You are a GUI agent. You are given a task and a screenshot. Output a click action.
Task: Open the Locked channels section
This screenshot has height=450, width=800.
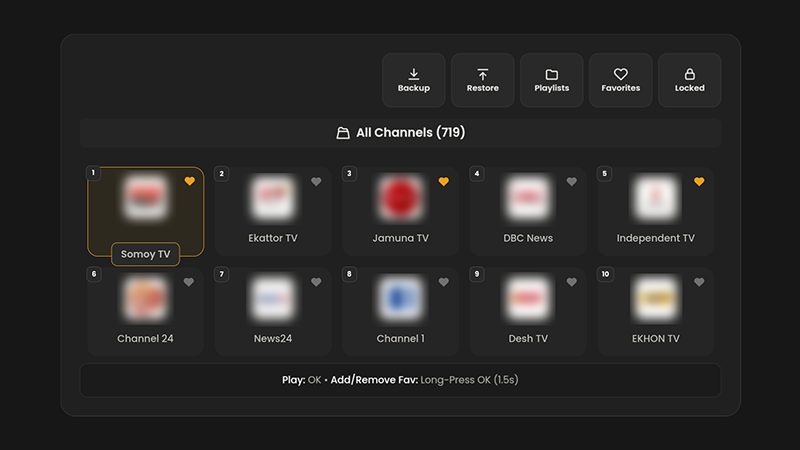point(689,80)
